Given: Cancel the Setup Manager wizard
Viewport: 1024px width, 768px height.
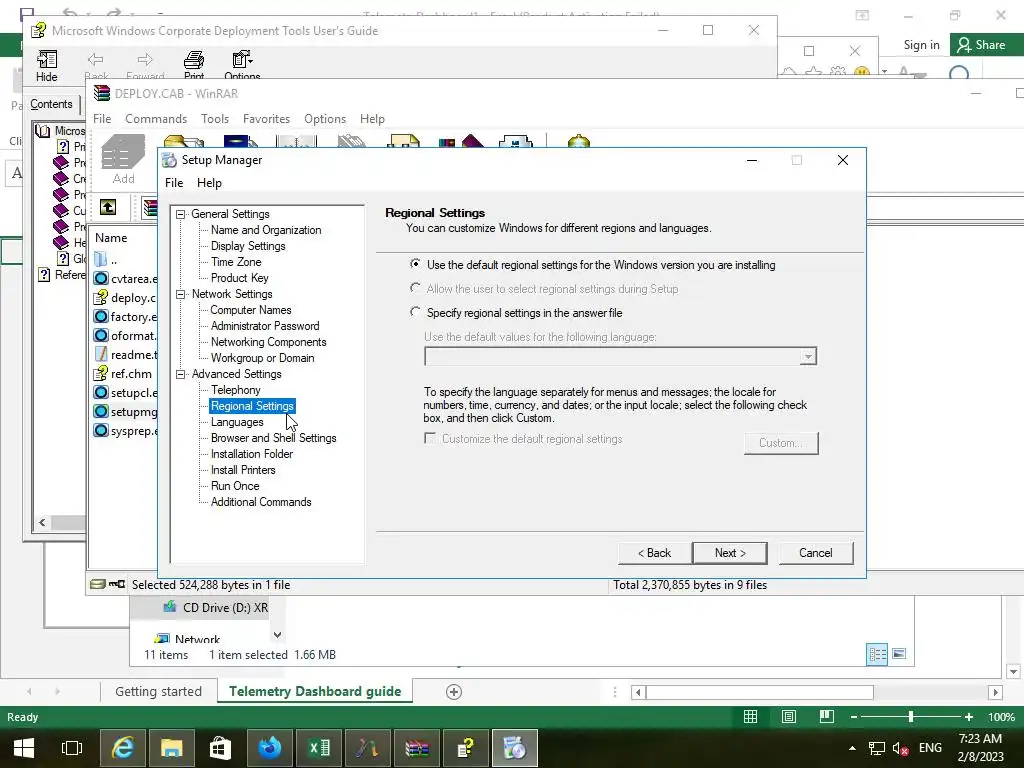Looking at the screenshot, I should (816, 553).
